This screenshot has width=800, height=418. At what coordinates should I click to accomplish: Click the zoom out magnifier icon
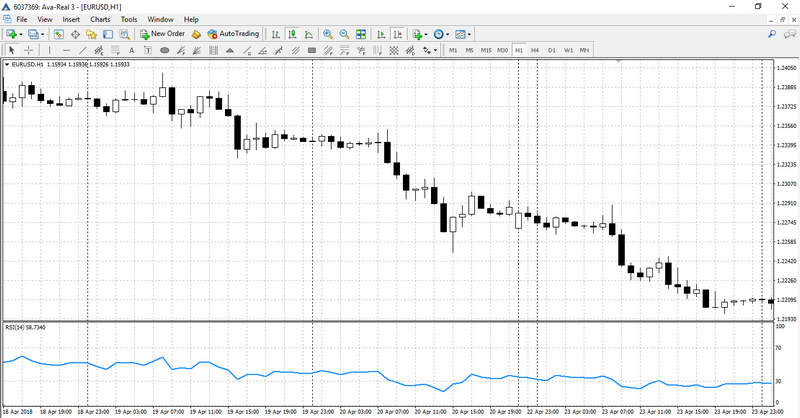[344, 34]
